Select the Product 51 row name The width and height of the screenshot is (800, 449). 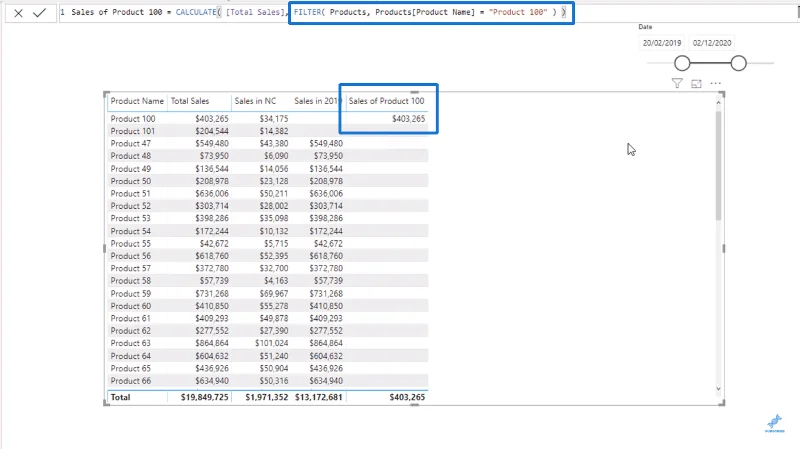click(131, 193)
